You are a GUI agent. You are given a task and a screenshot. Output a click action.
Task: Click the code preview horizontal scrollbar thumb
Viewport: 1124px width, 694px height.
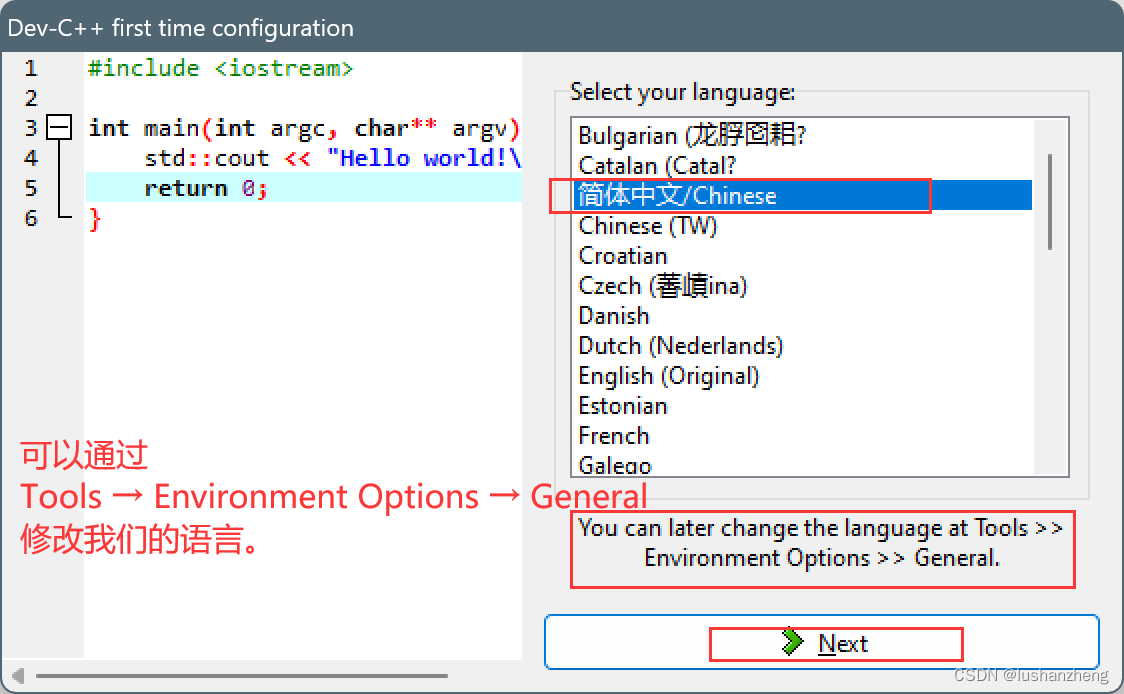coord(242,675)
